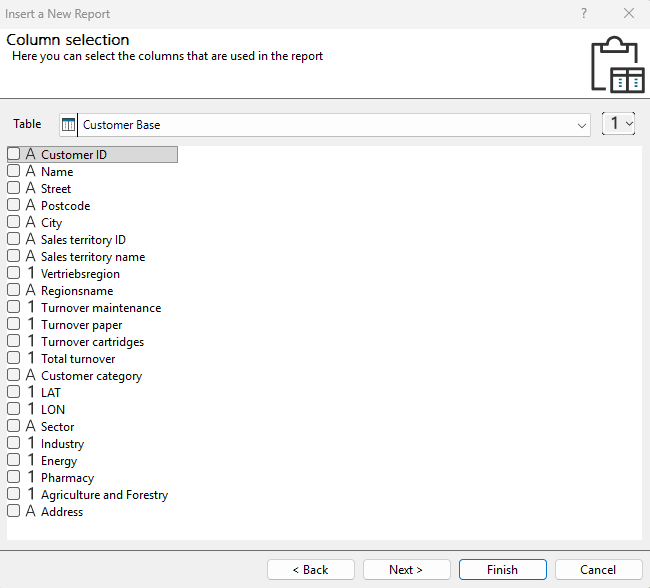
Task: Open the Customer Base table dropdown
Action: pyautogui.click(x=582, y=125)
